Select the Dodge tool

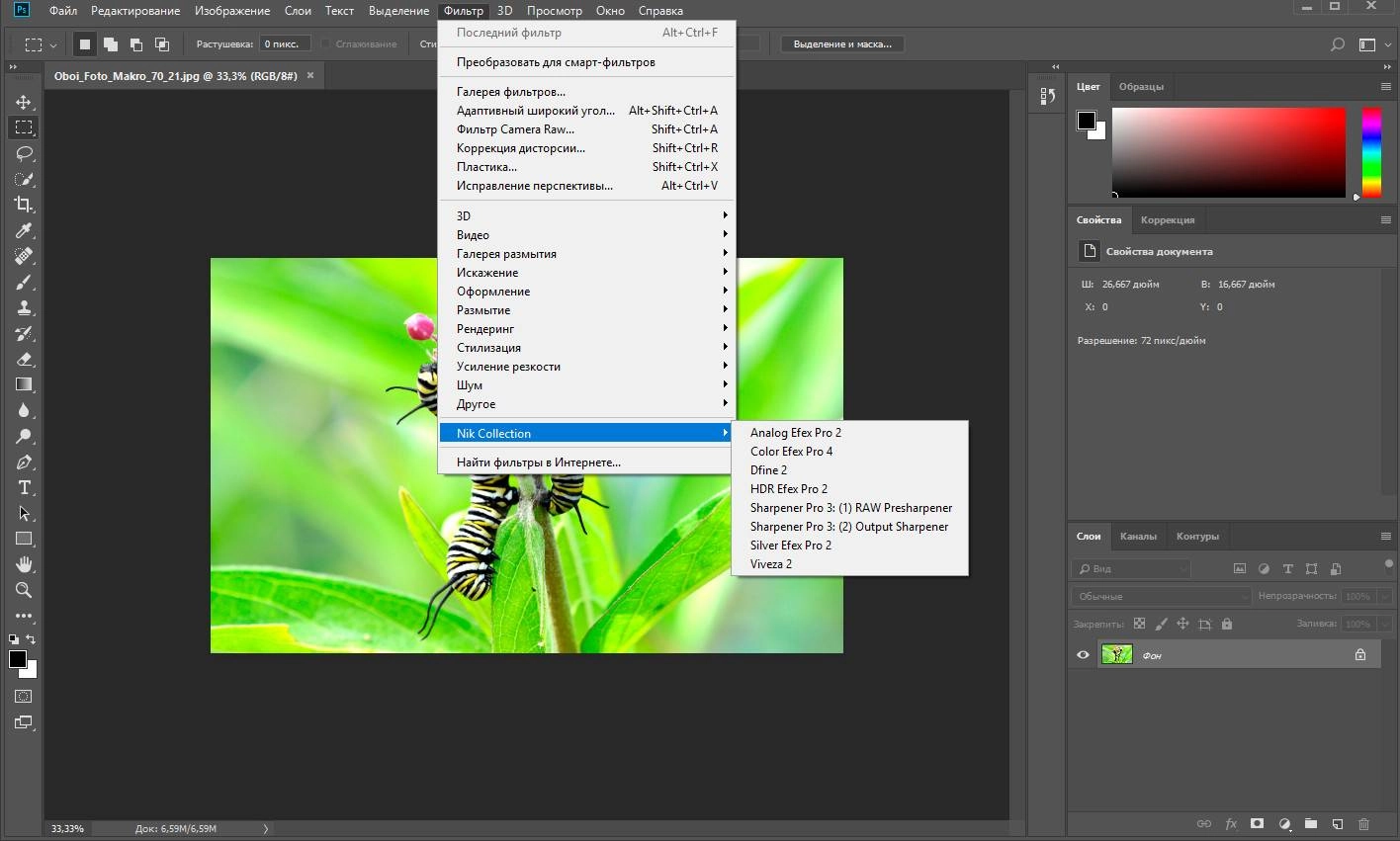point(24,436)
